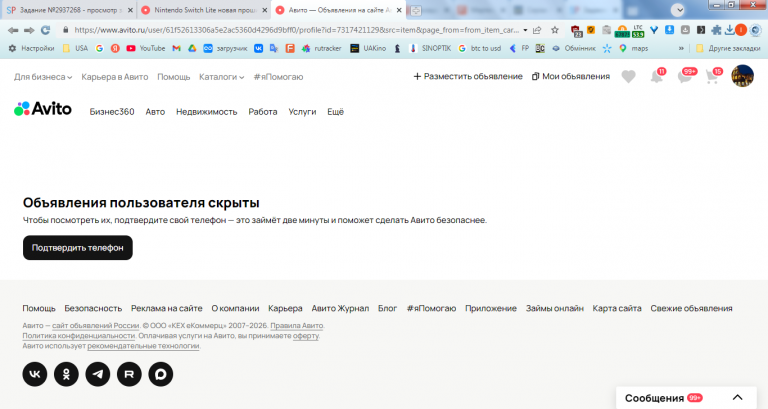Viewport: 768px width, 409px height.
Task: Click Подтвердить телефон button
Action: point(78,248)
